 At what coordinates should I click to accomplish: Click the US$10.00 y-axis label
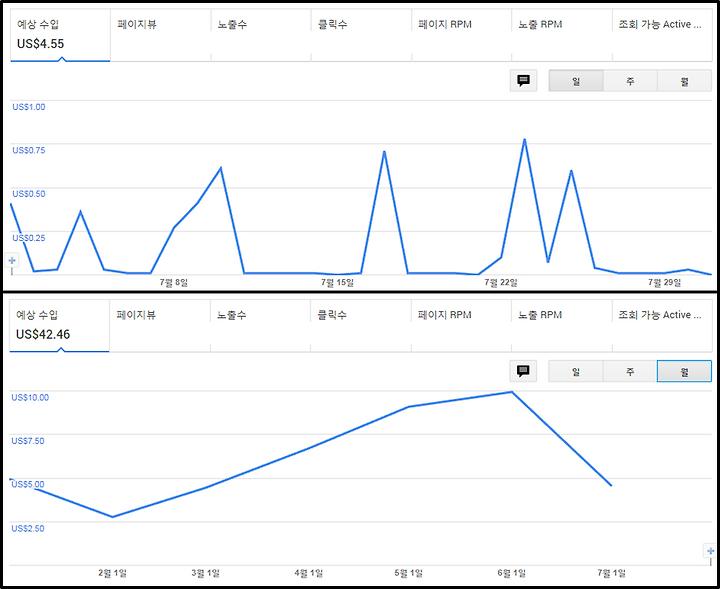30,398
